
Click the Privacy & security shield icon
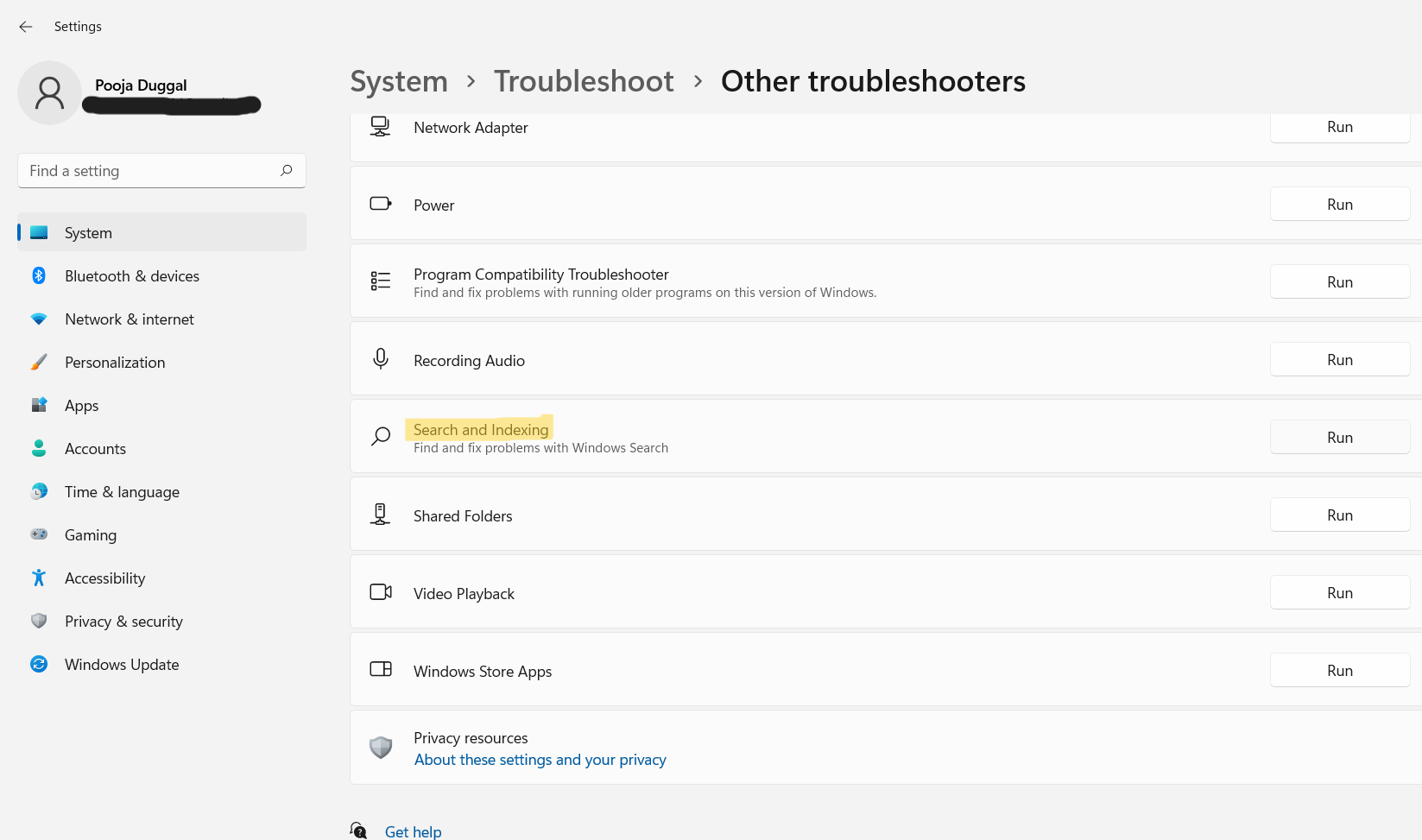coord(39,621)
